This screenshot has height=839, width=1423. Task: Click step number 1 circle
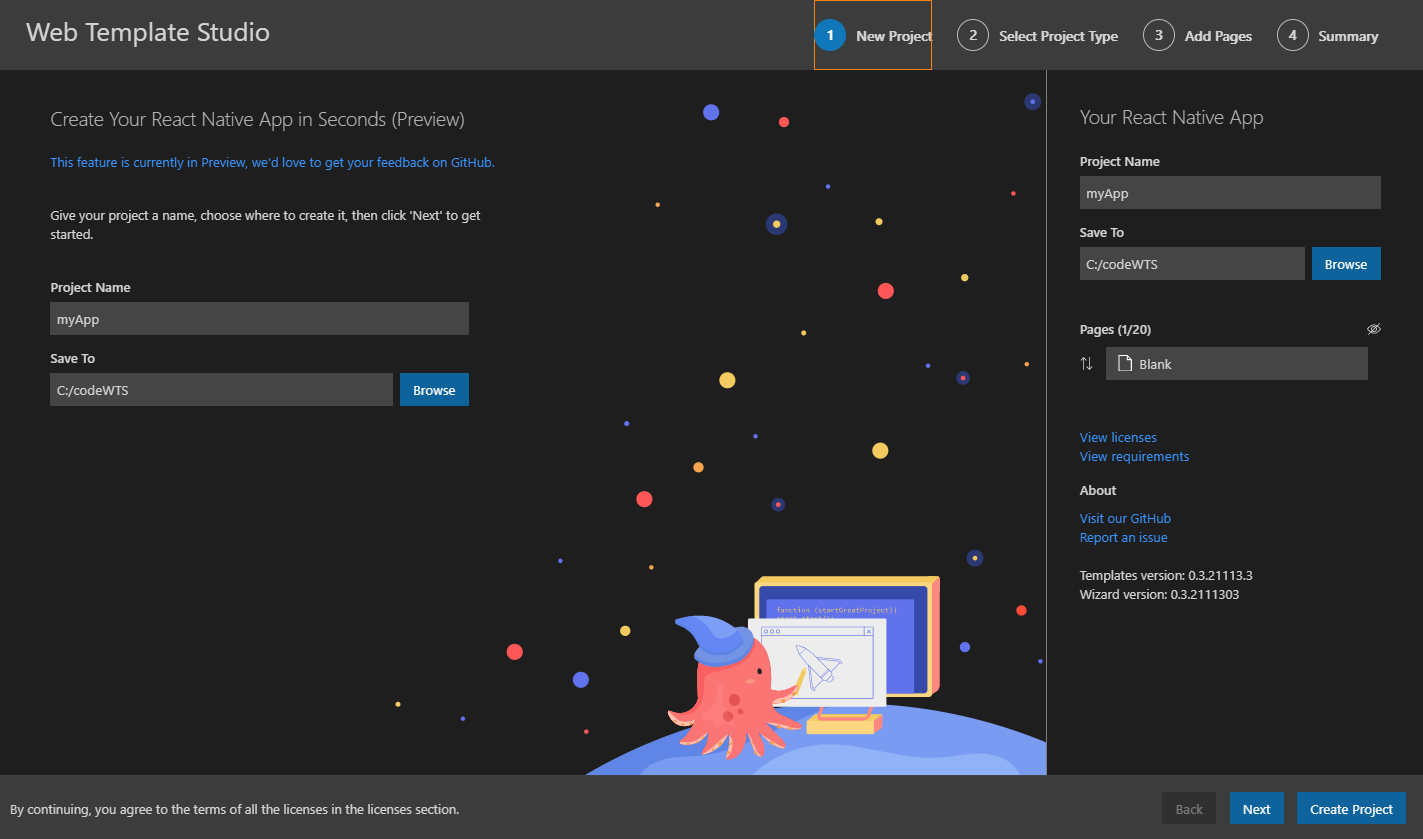(830, 35)
